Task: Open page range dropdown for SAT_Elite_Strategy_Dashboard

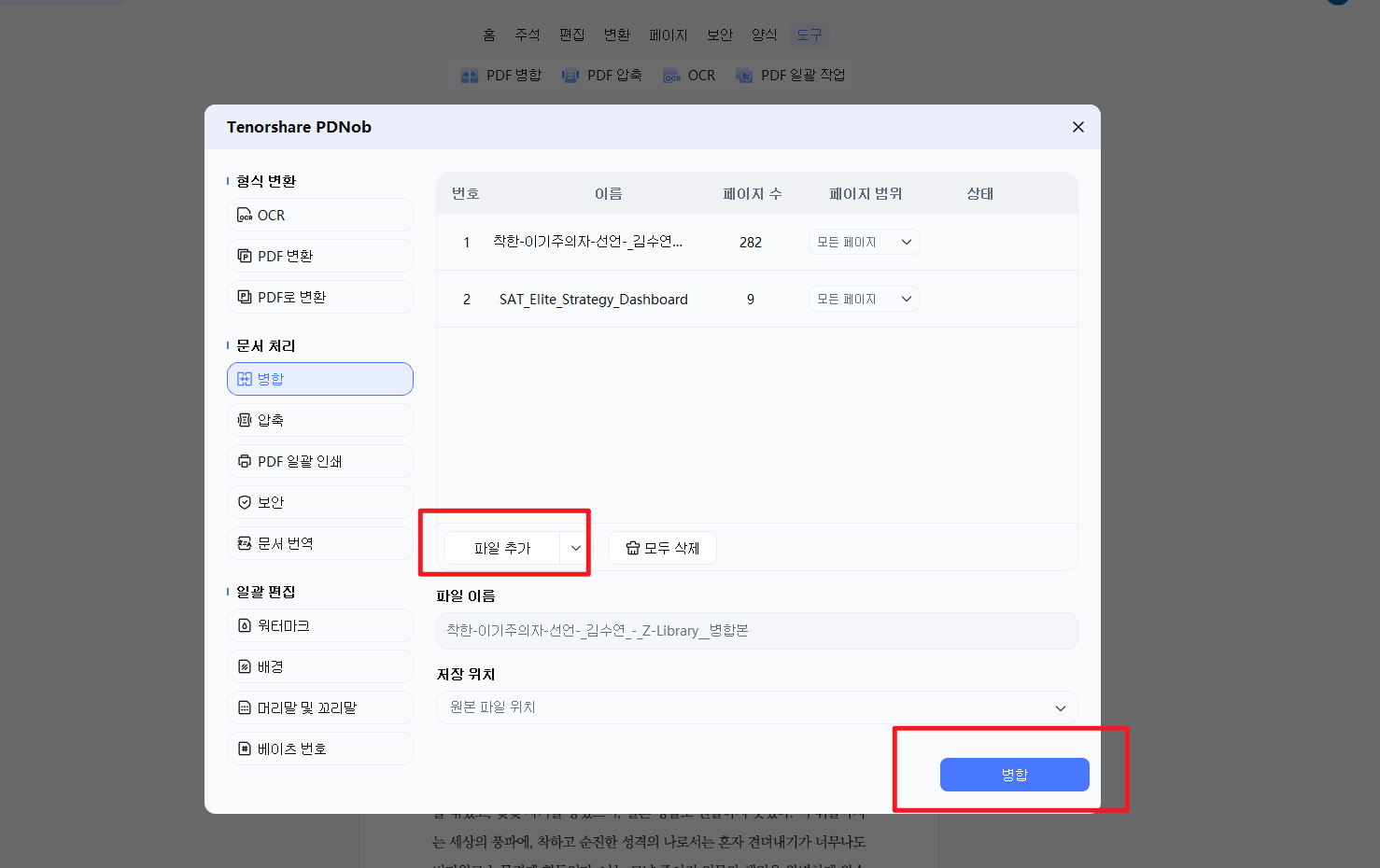Action: coord(865,299)
